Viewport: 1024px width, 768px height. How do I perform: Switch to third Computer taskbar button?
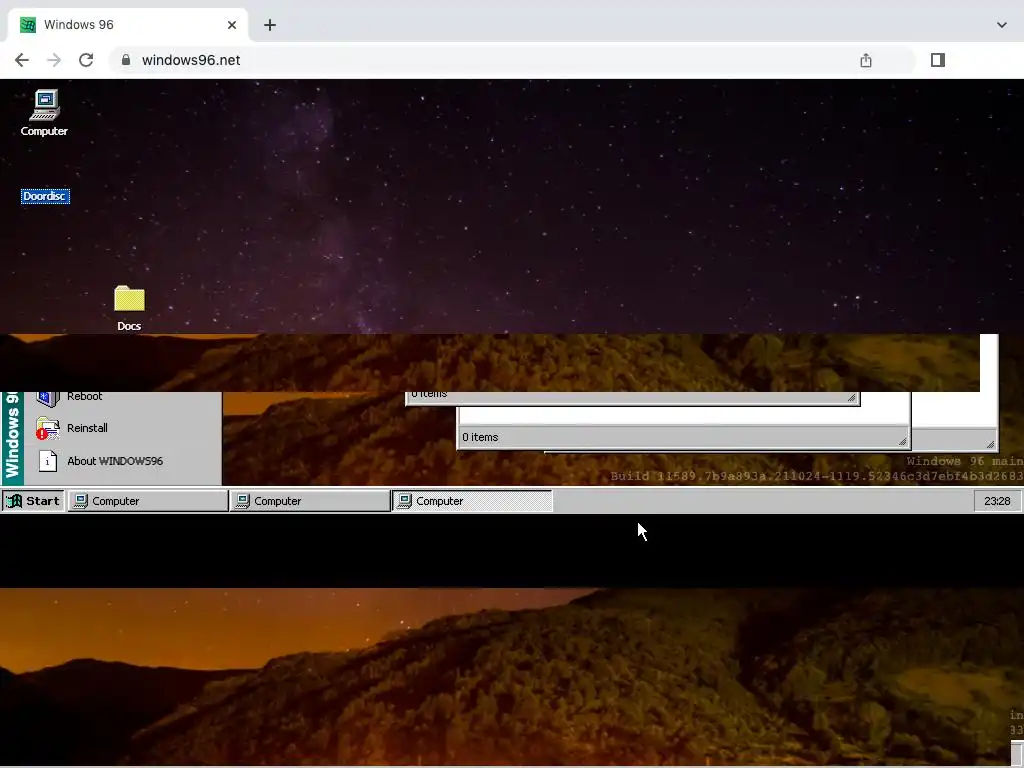(472, 501)
